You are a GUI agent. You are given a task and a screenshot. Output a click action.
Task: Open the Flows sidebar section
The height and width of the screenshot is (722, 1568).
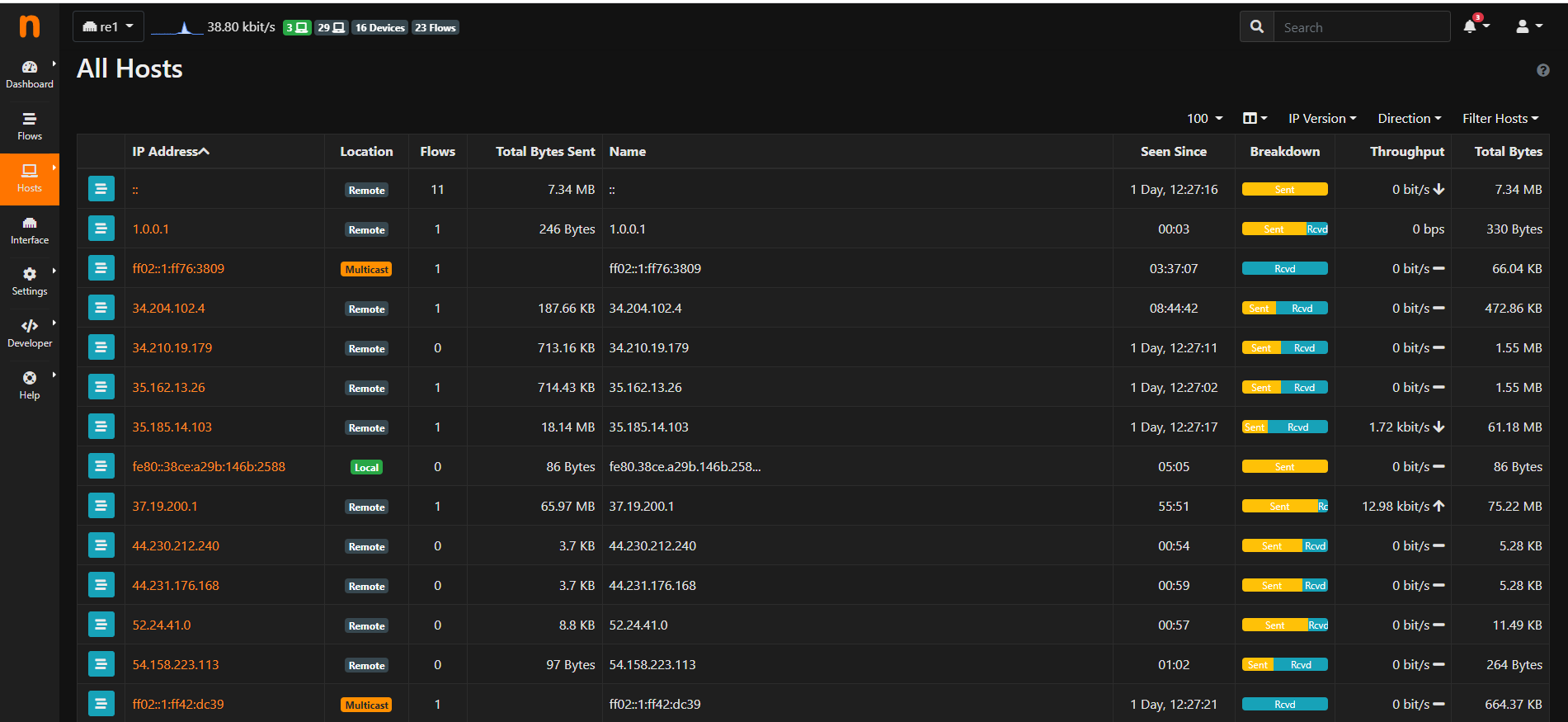pos(30,126)
